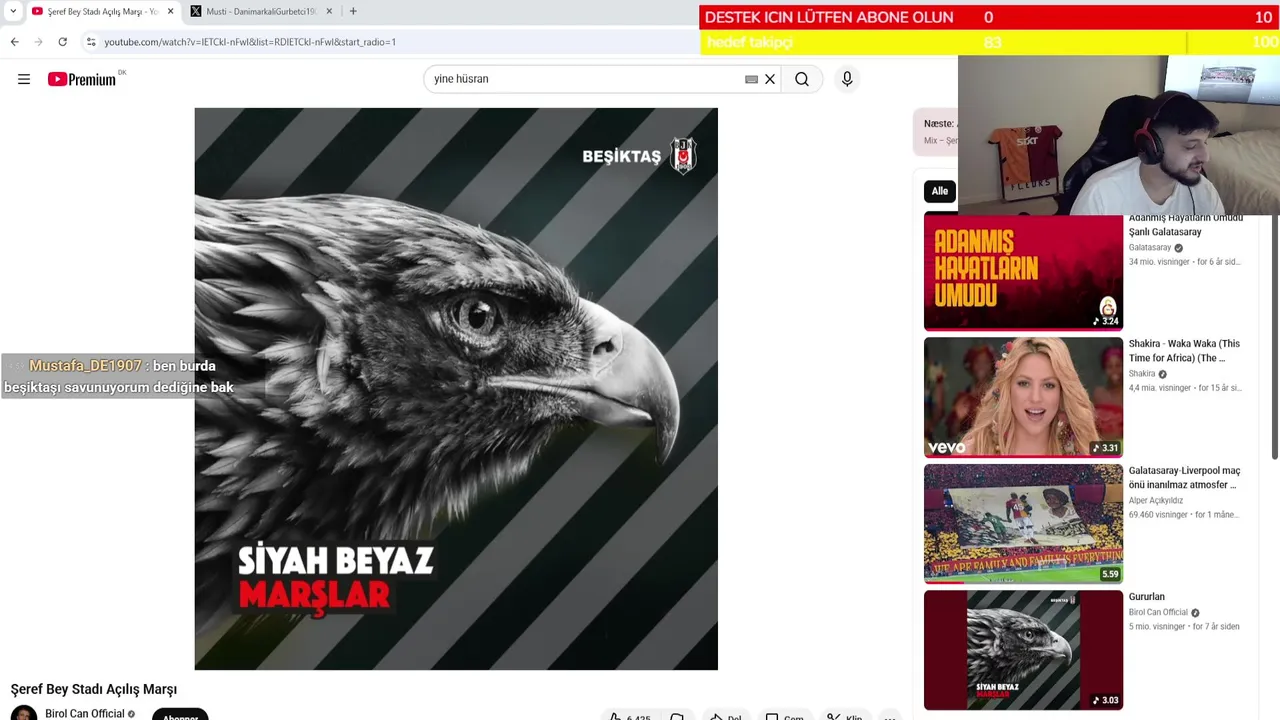Go back in the browser
The width and height of the screenshot is (1280, 720).
coord(14,42)
